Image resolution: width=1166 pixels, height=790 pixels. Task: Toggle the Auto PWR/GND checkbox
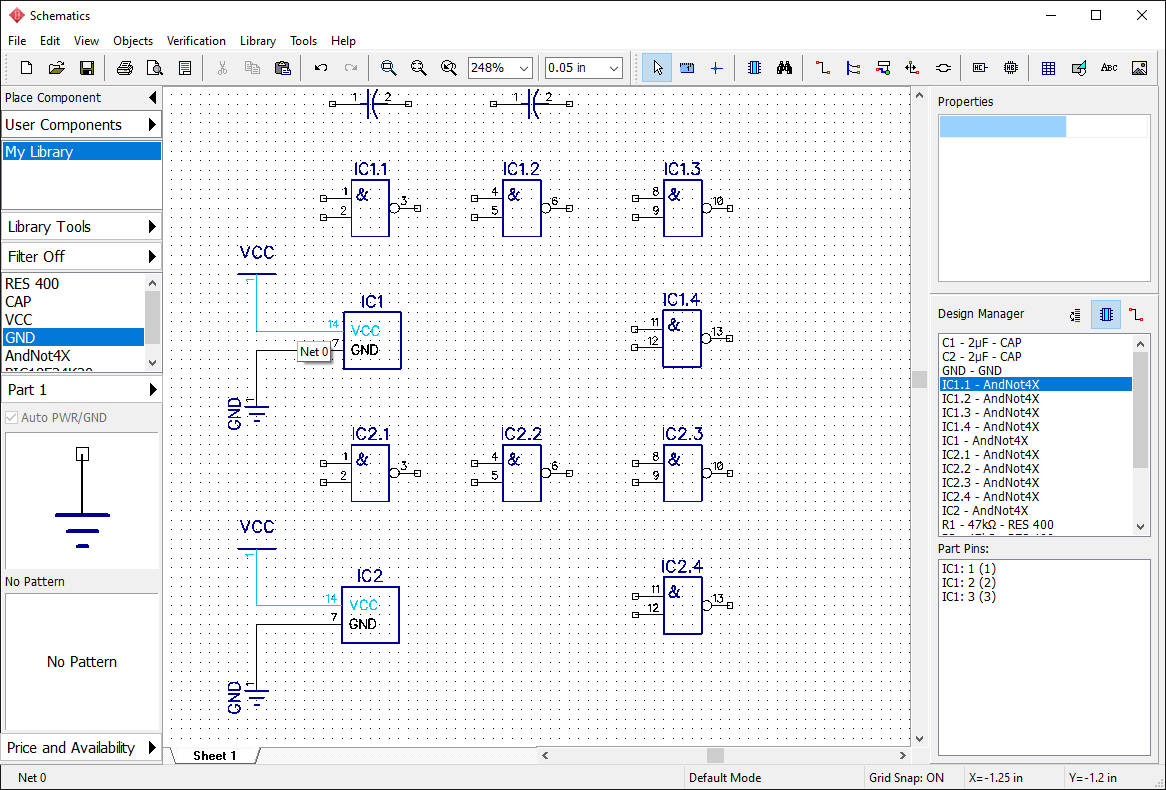point(12,417)
